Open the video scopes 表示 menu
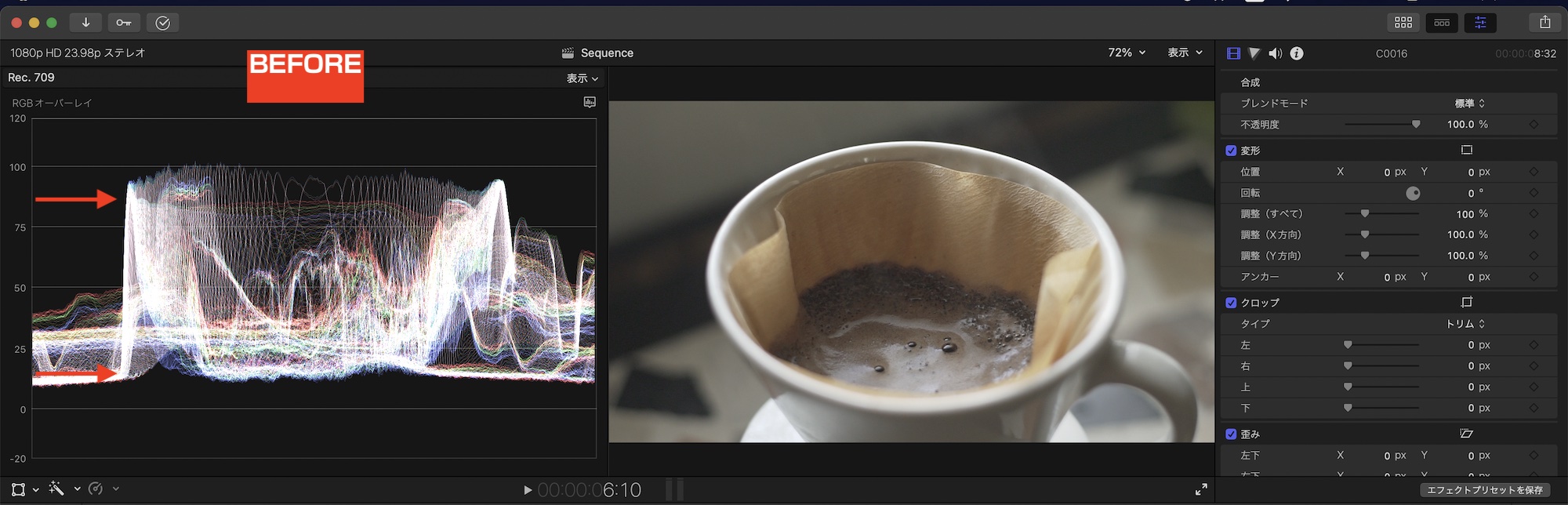 pyautogui.click(x=583, y=78)
